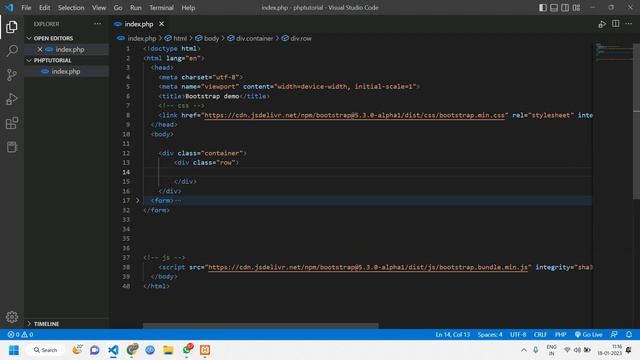Click the VS Code logo in title bar
Screen dimensions: 640x360
tap(9, 8)
